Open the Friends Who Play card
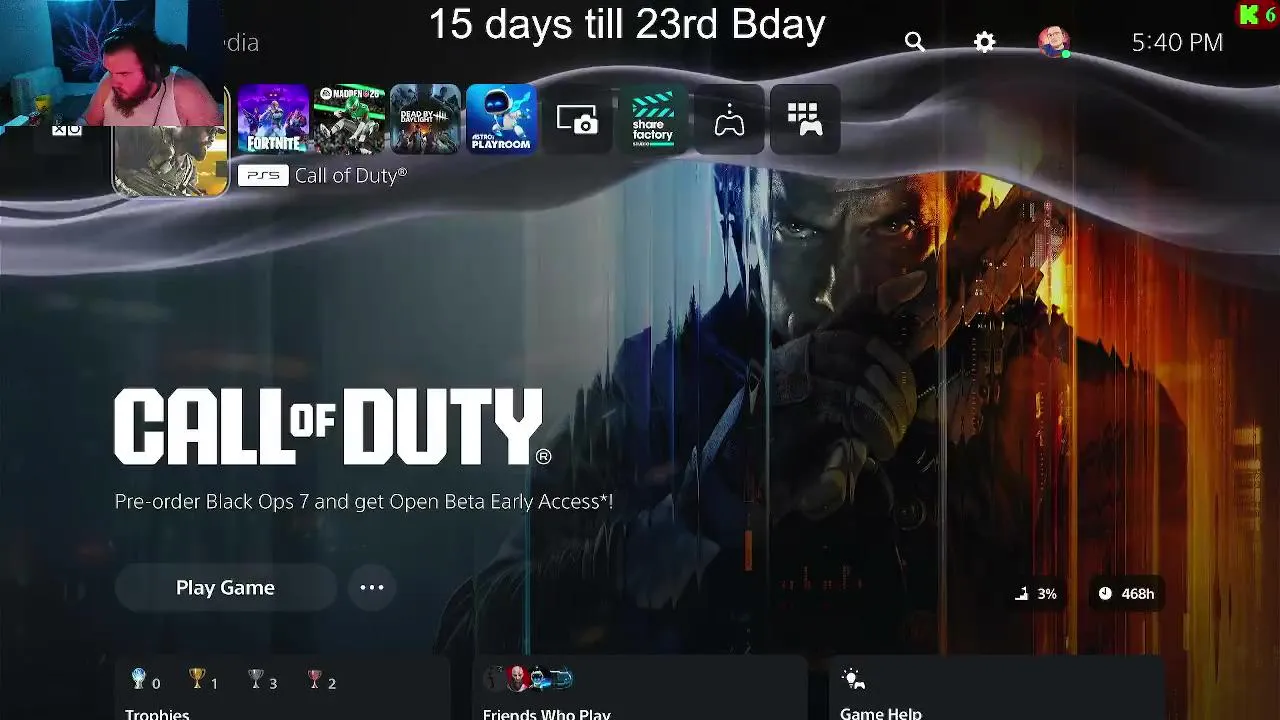Screen dimensions: 1280x720 [640, 688]
